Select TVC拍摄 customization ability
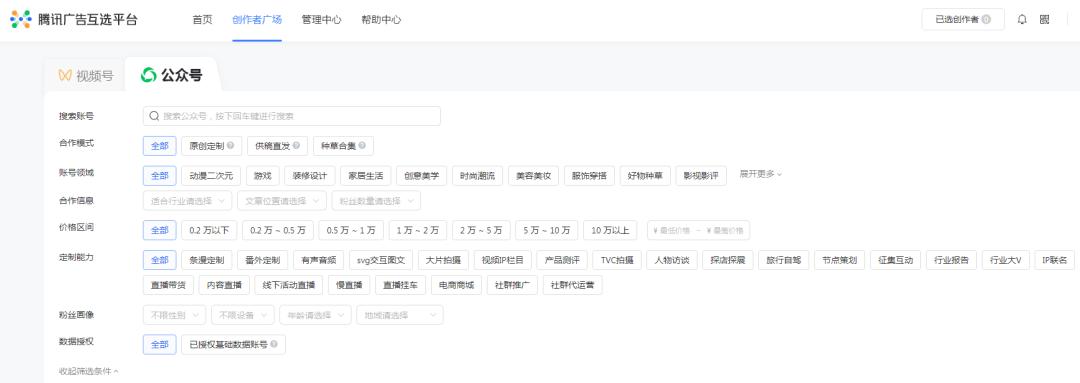Screen dimensions: 1080x383 point(616,260)
